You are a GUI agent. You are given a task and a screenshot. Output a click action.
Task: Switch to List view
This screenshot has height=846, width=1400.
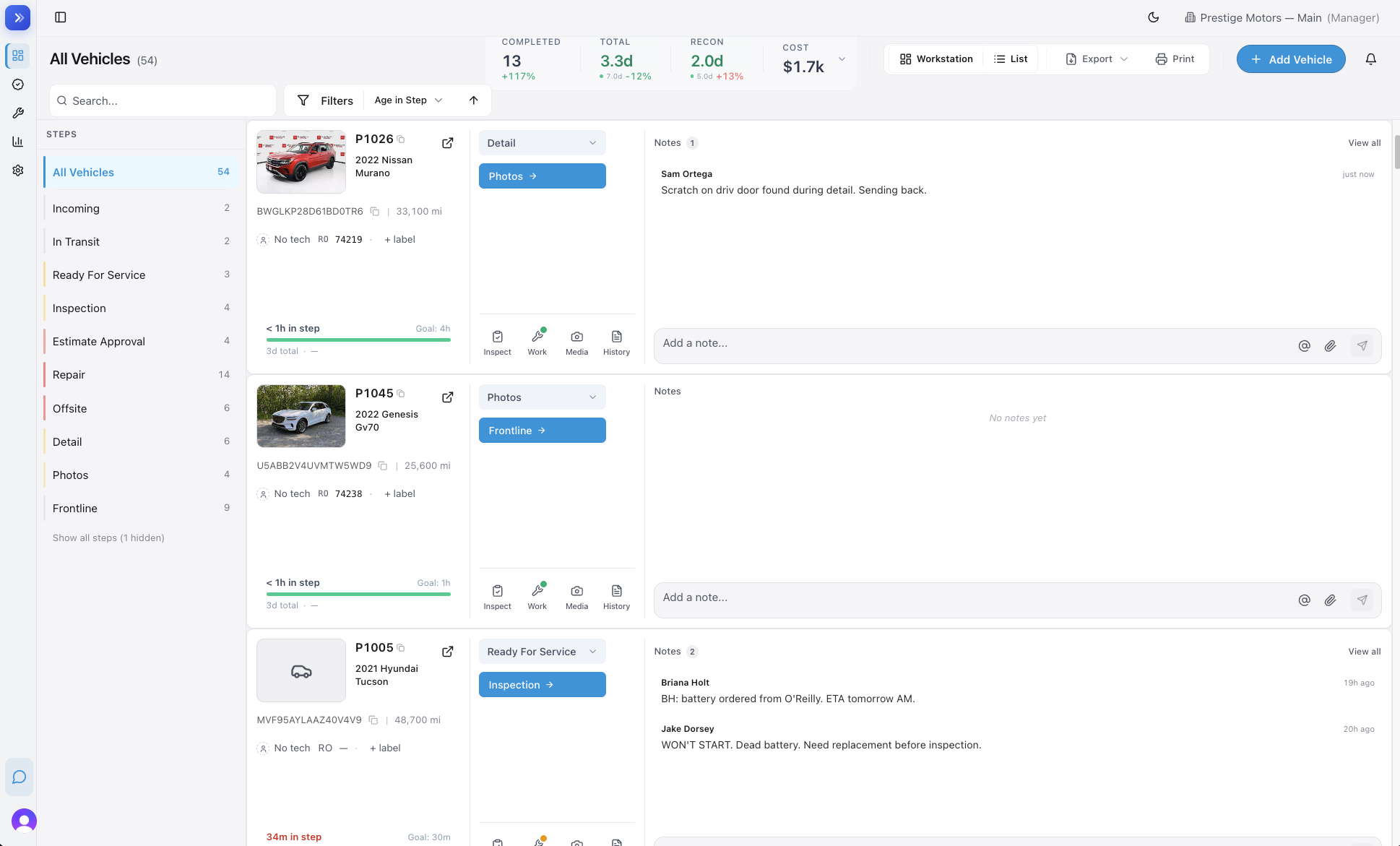[x=1011, y=59]
